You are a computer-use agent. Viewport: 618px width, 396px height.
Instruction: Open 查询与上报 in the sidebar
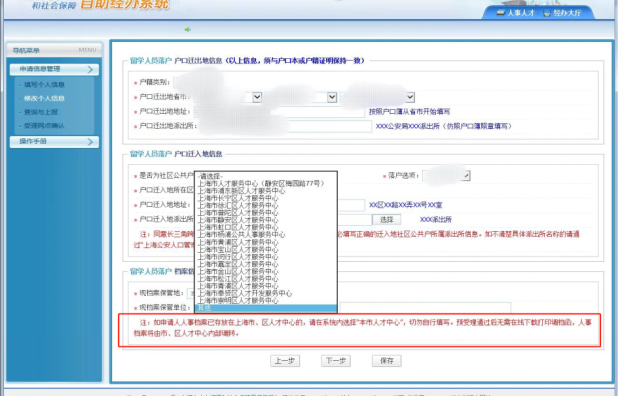pyautogui.click(x=41, y=112)
